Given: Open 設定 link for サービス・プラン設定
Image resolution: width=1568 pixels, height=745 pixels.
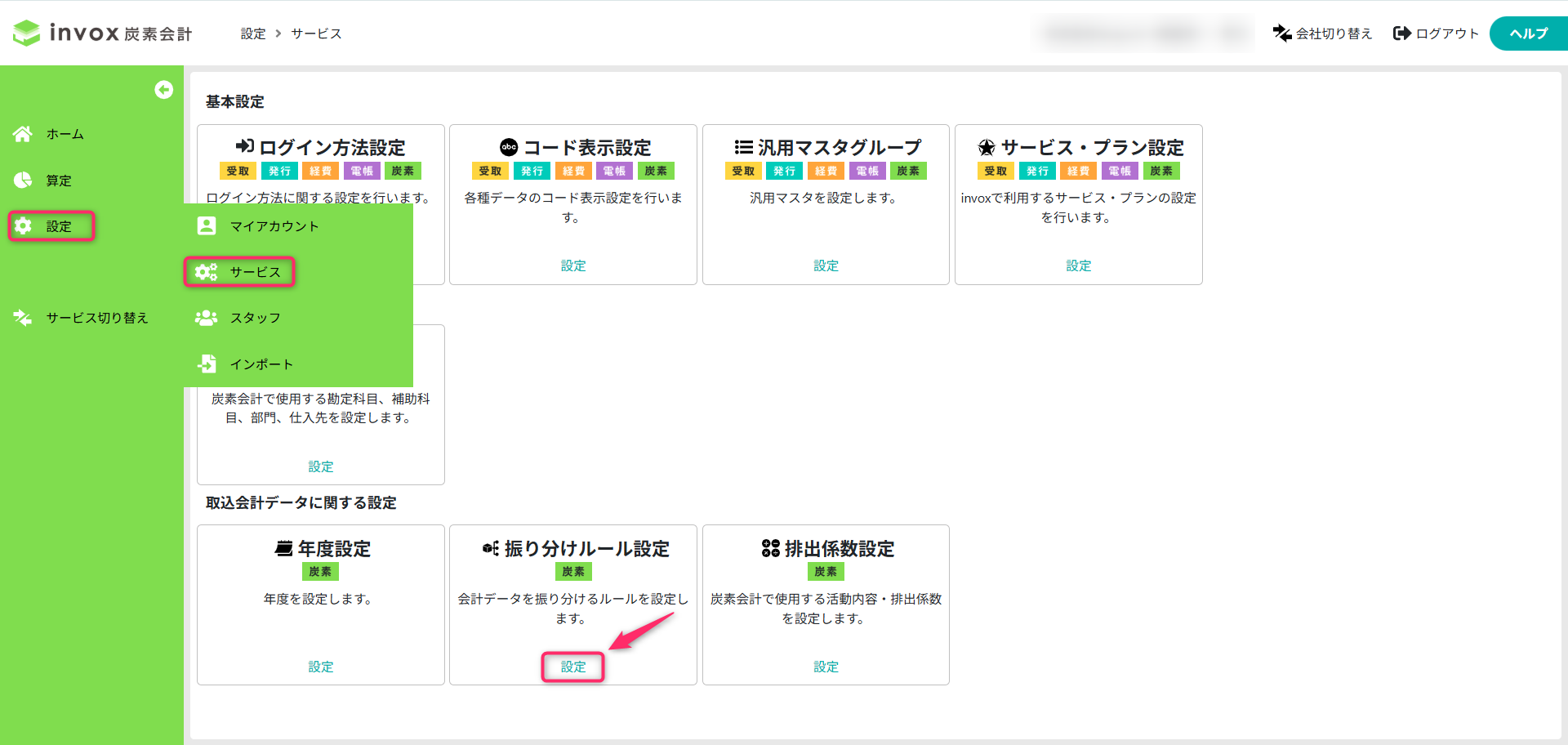Looking at the screenshot, I should point(1078,265).
